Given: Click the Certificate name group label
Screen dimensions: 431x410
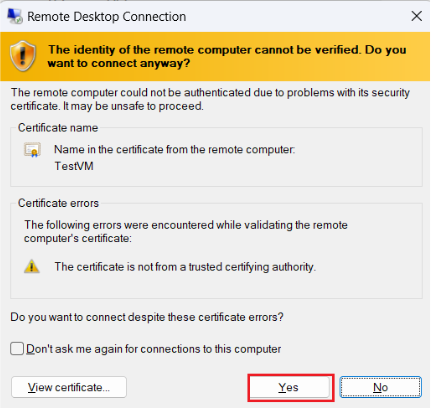Looking at the screenshot, I should 58,128.
